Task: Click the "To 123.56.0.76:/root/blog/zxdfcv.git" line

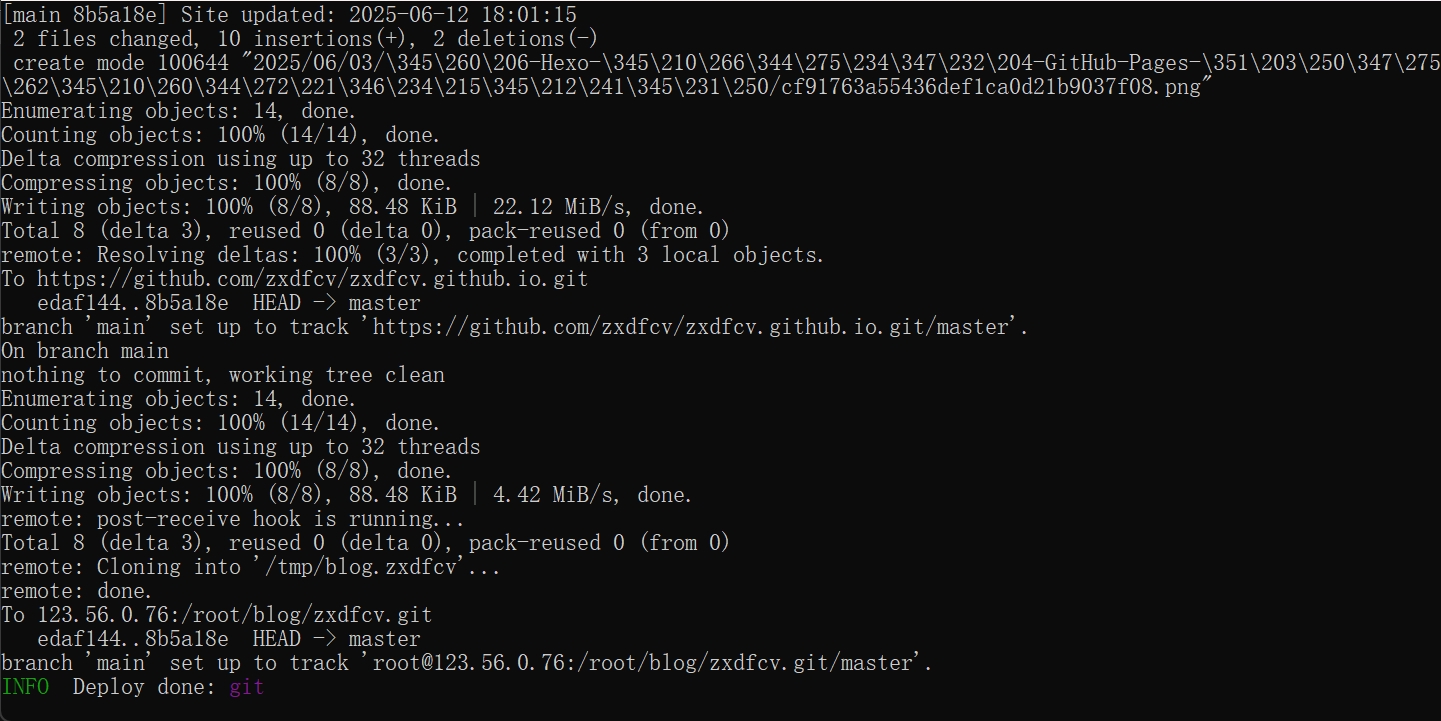Action: tap(217, 615)
